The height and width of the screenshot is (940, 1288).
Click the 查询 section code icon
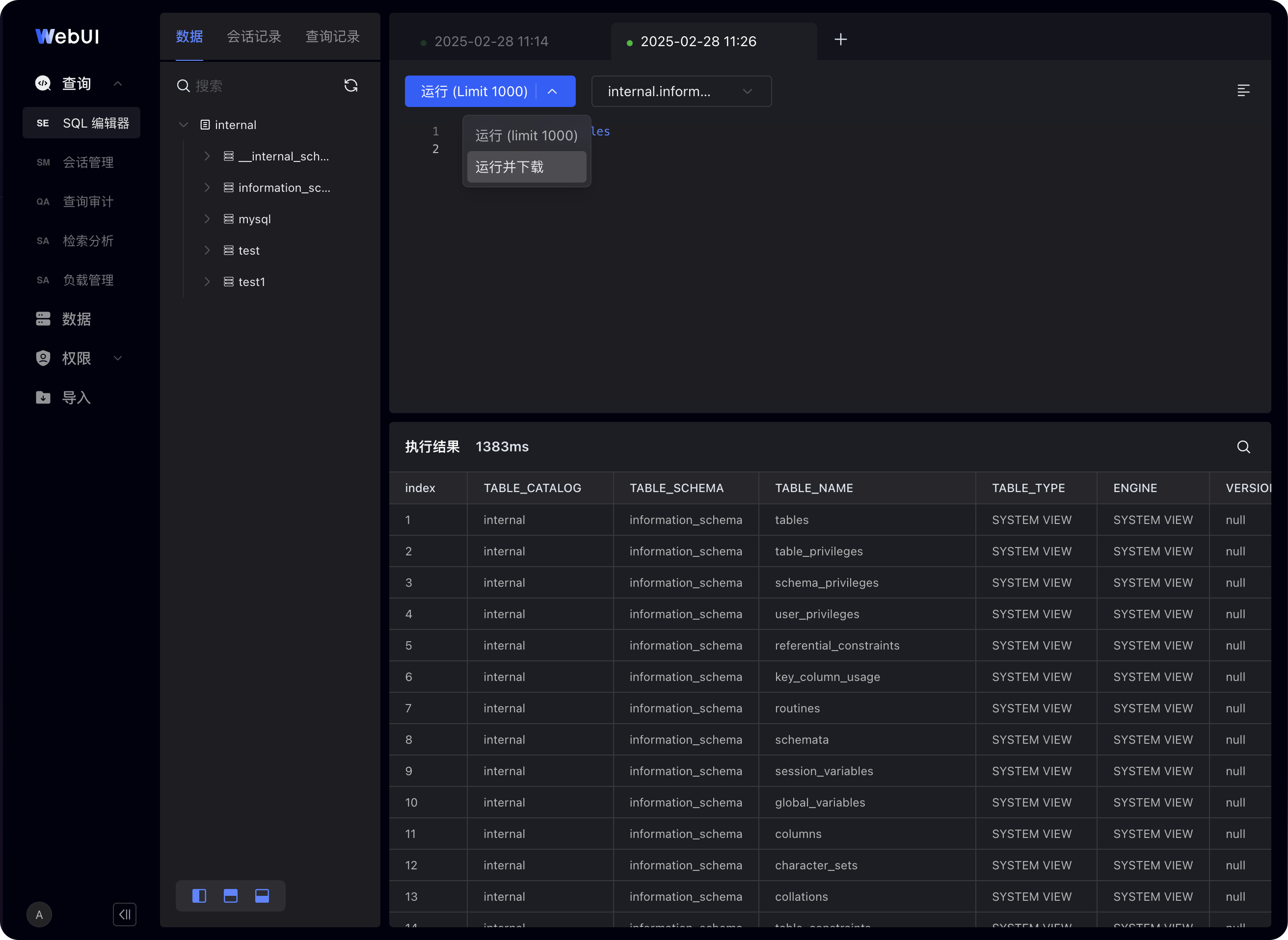point(43,83)
